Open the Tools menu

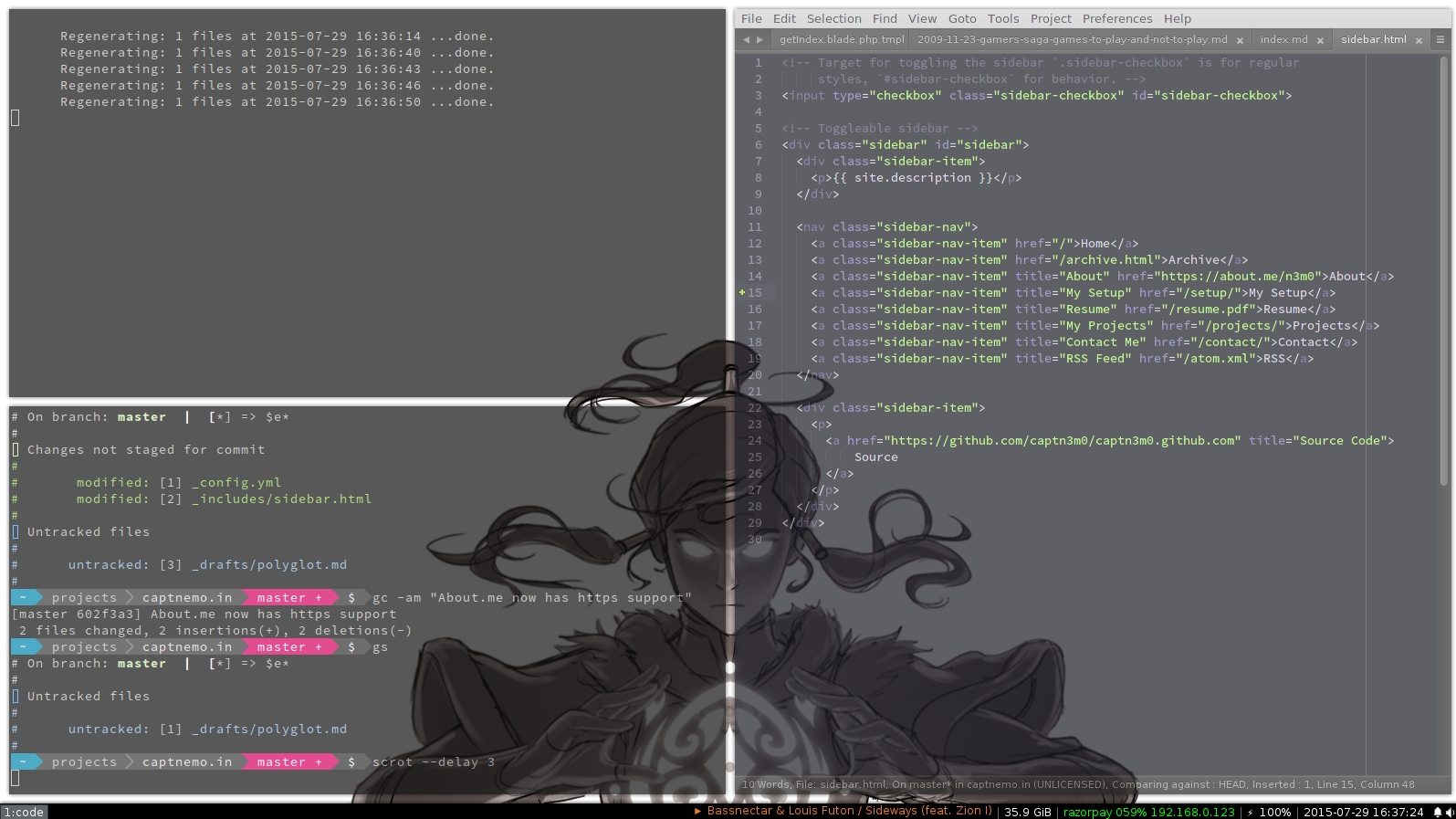click(1002, 18)
